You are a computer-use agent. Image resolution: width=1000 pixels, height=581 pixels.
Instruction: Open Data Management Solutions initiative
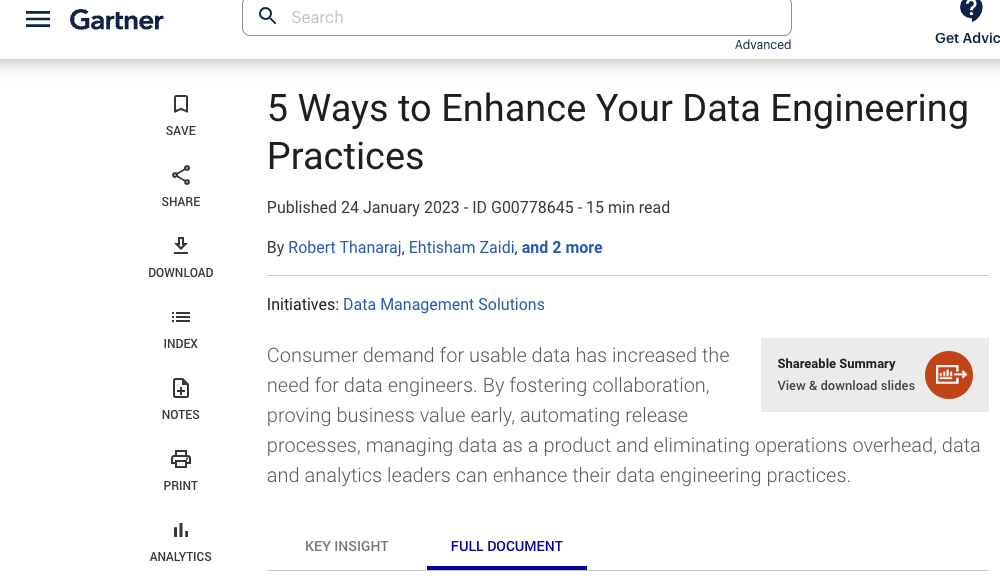443,304
